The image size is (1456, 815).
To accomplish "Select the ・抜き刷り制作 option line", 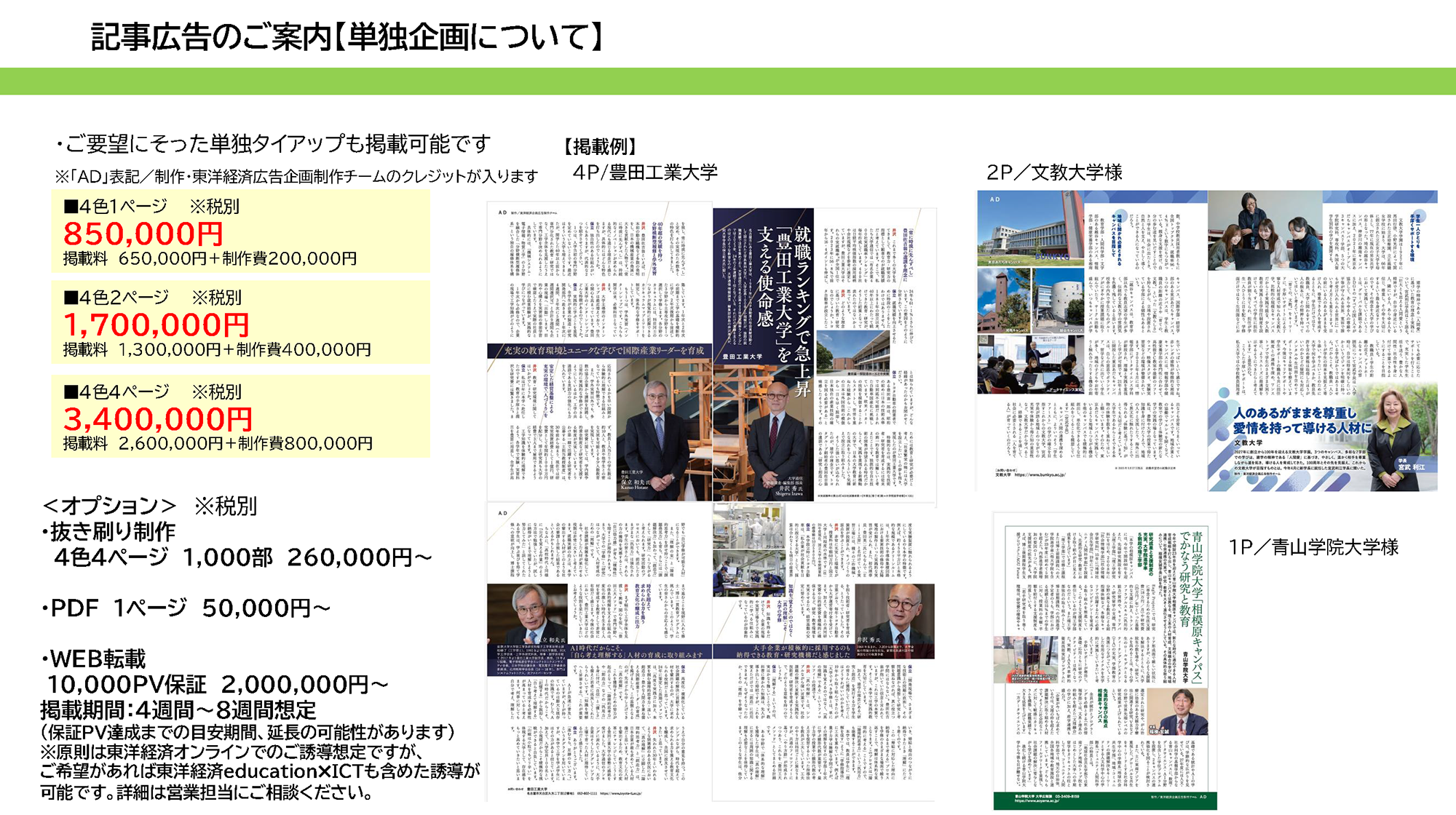I will [x=108, y=532].
